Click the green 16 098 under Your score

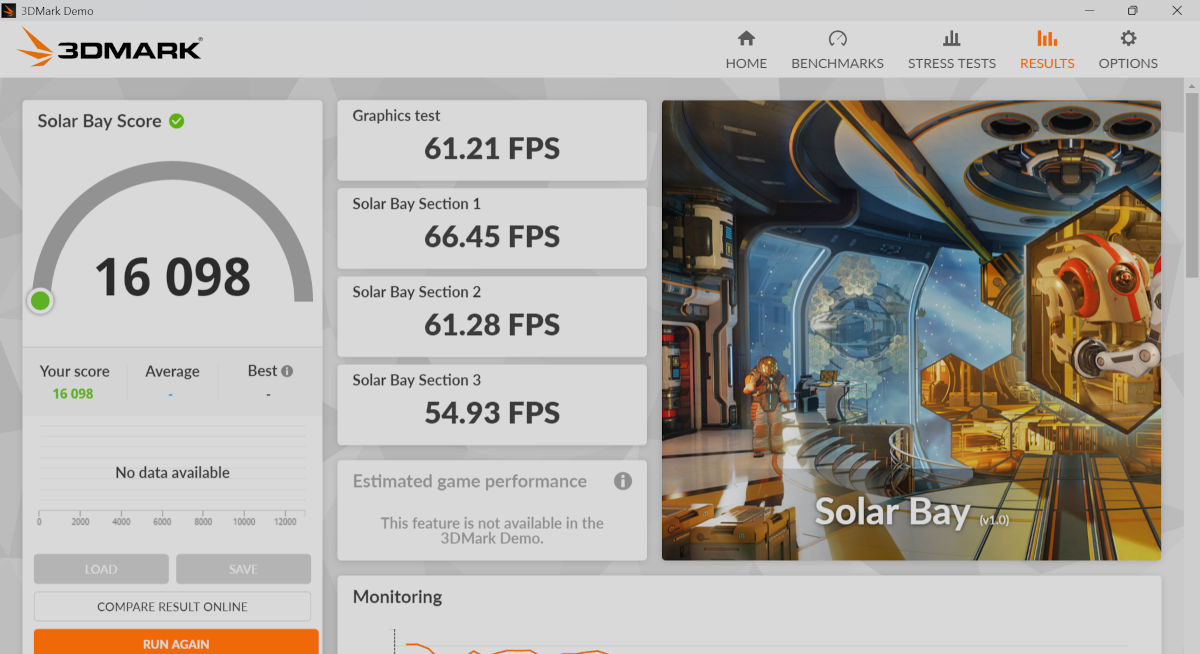click(x=73, y=394)
